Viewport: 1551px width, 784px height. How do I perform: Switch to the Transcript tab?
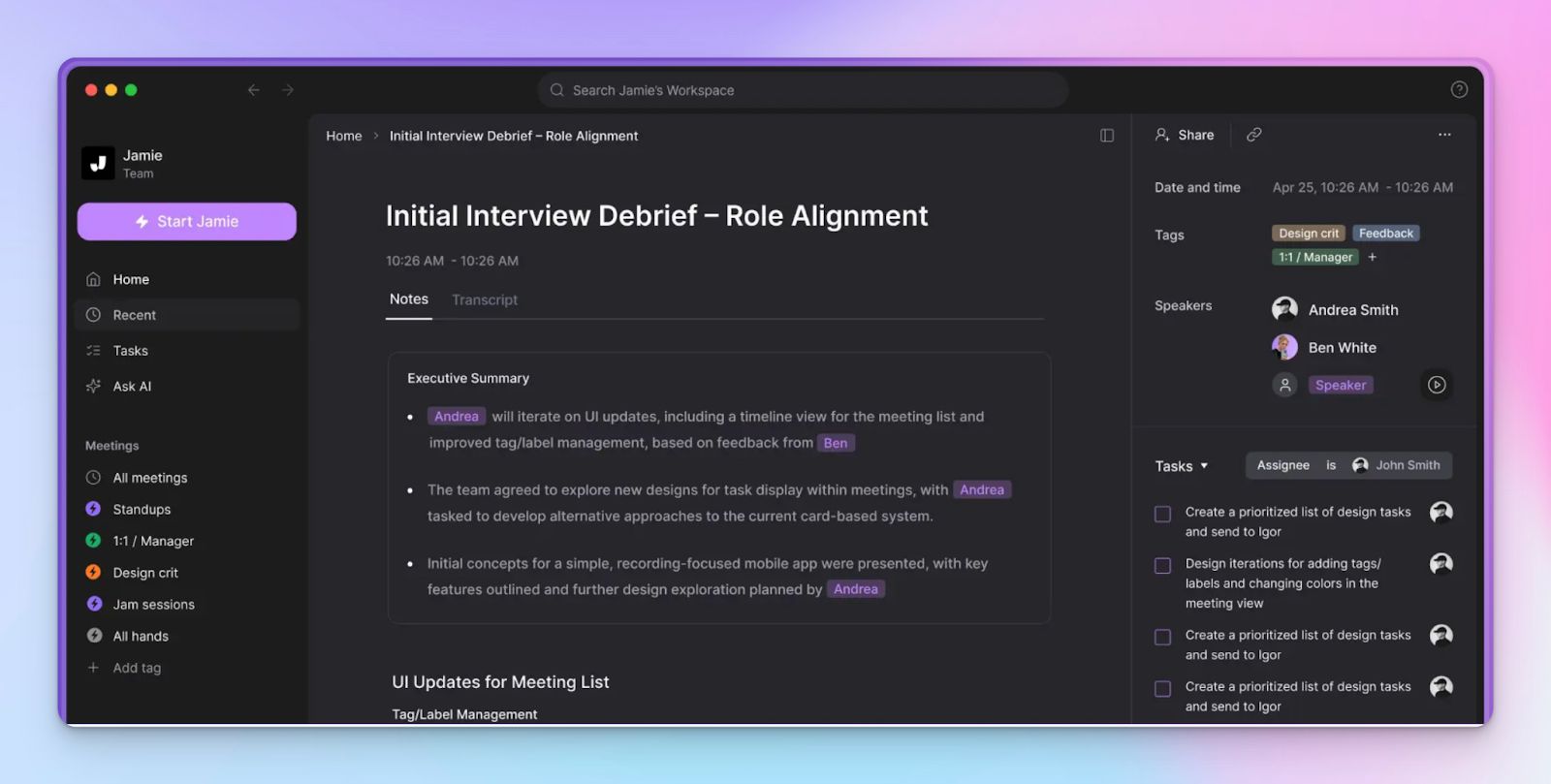point(484,300)
